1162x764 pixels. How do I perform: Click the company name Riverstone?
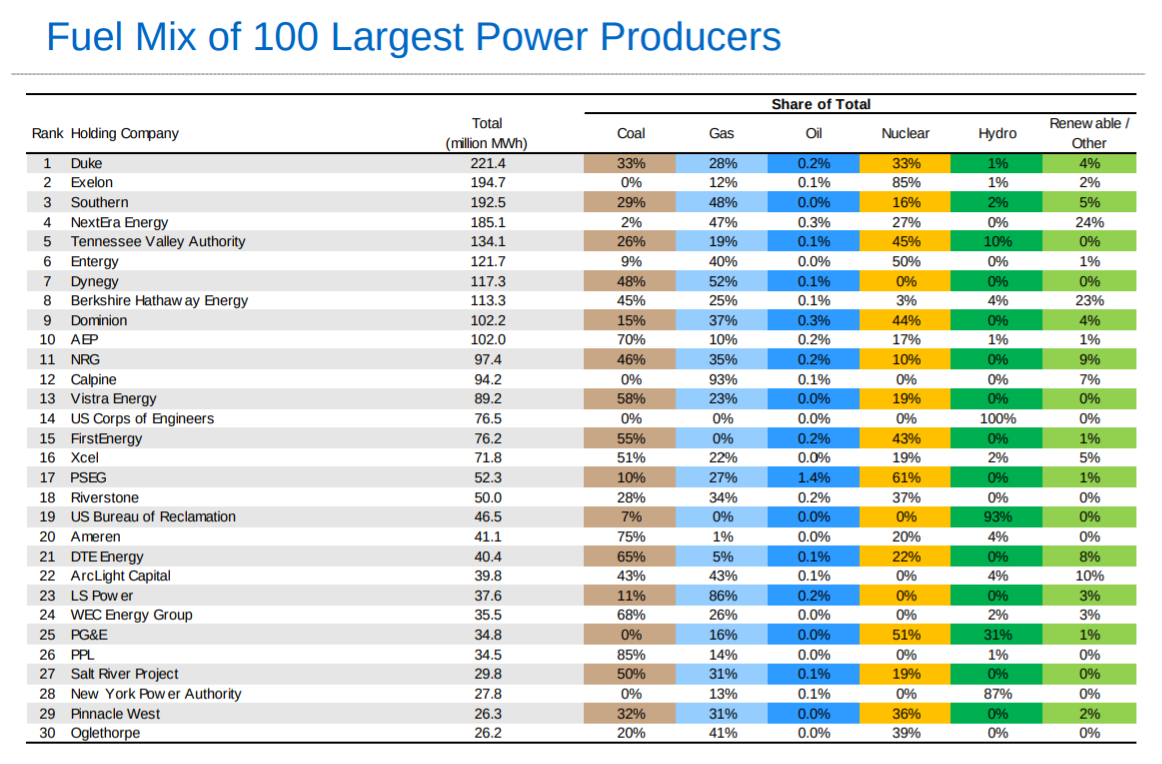(x=104, y=498)
